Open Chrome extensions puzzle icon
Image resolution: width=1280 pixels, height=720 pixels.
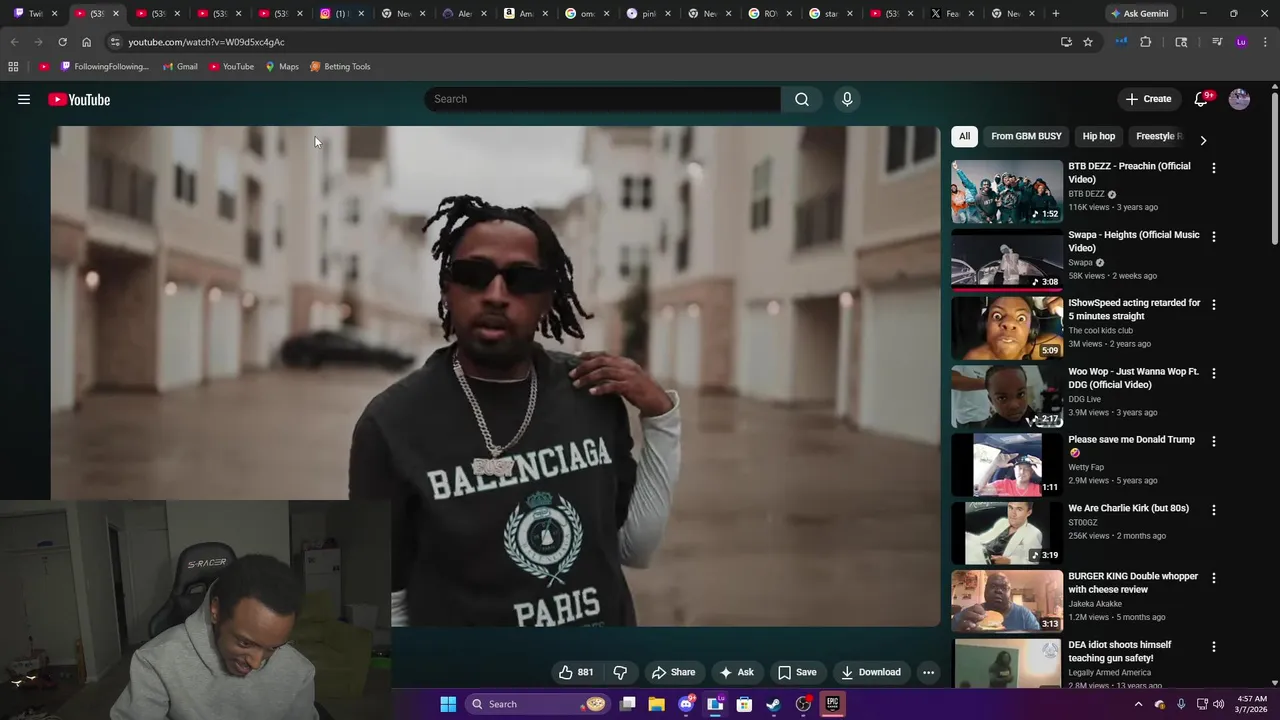pos(1146,42)
